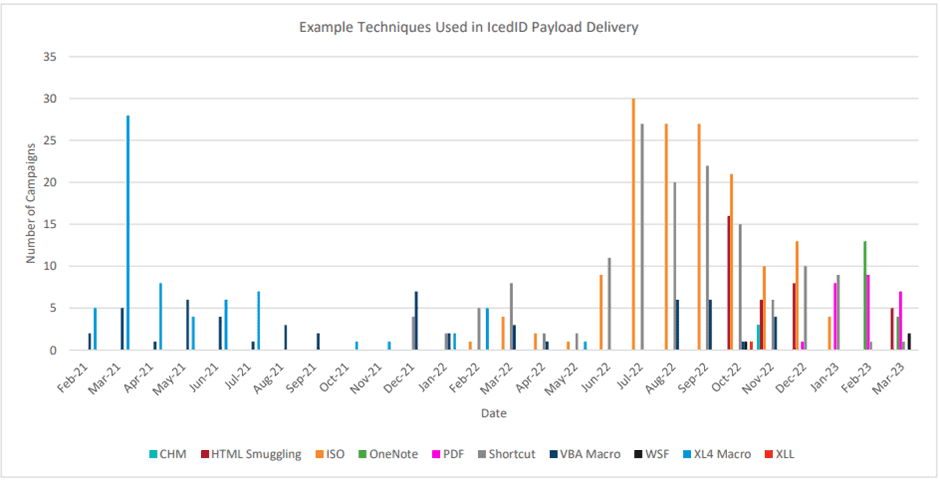
Task: Click the Jan-23 magenta PDF bar
Action: tap(834, 317)
